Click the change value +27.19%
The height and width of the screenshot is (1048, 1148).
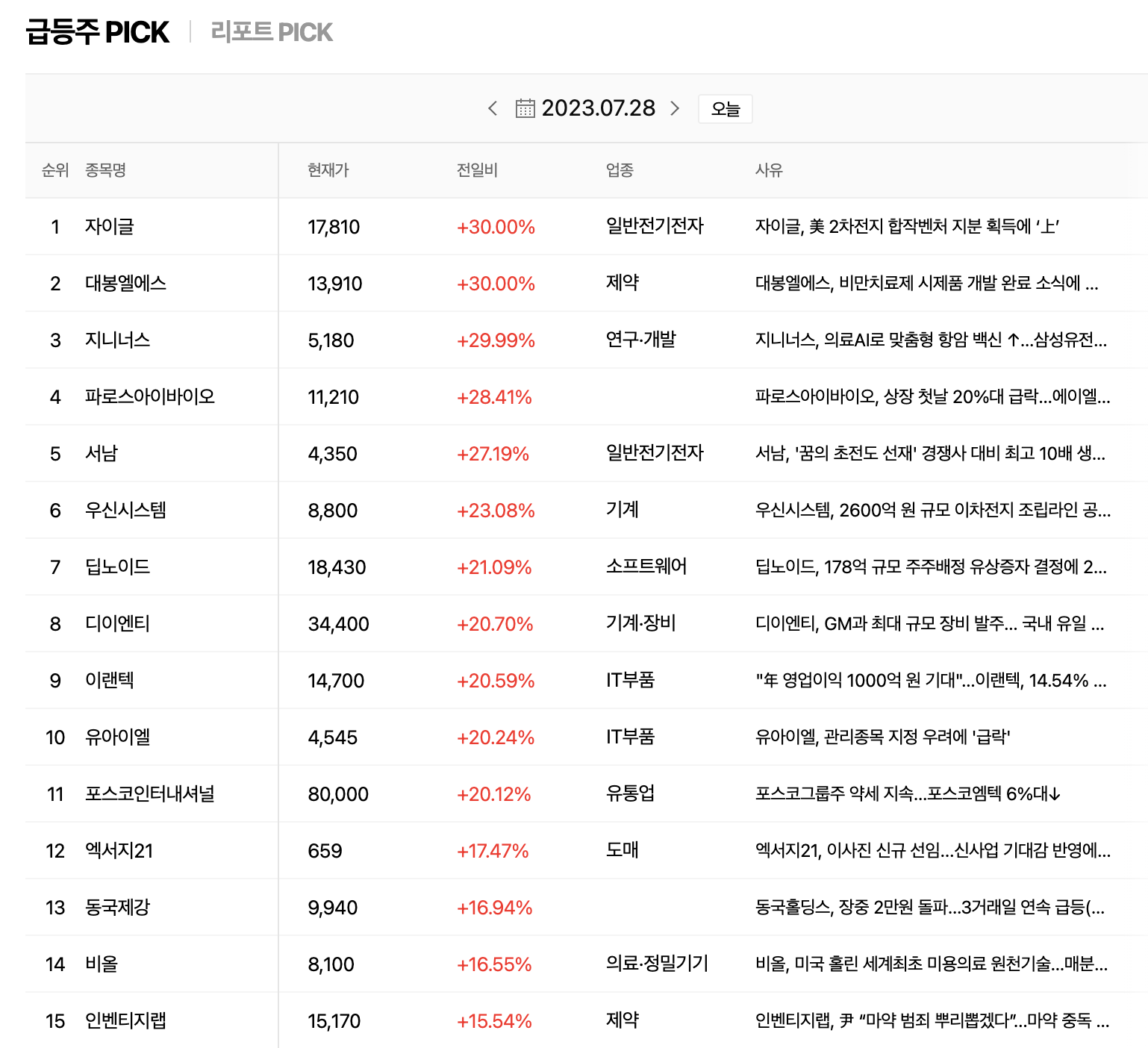(x=493, y=454)
